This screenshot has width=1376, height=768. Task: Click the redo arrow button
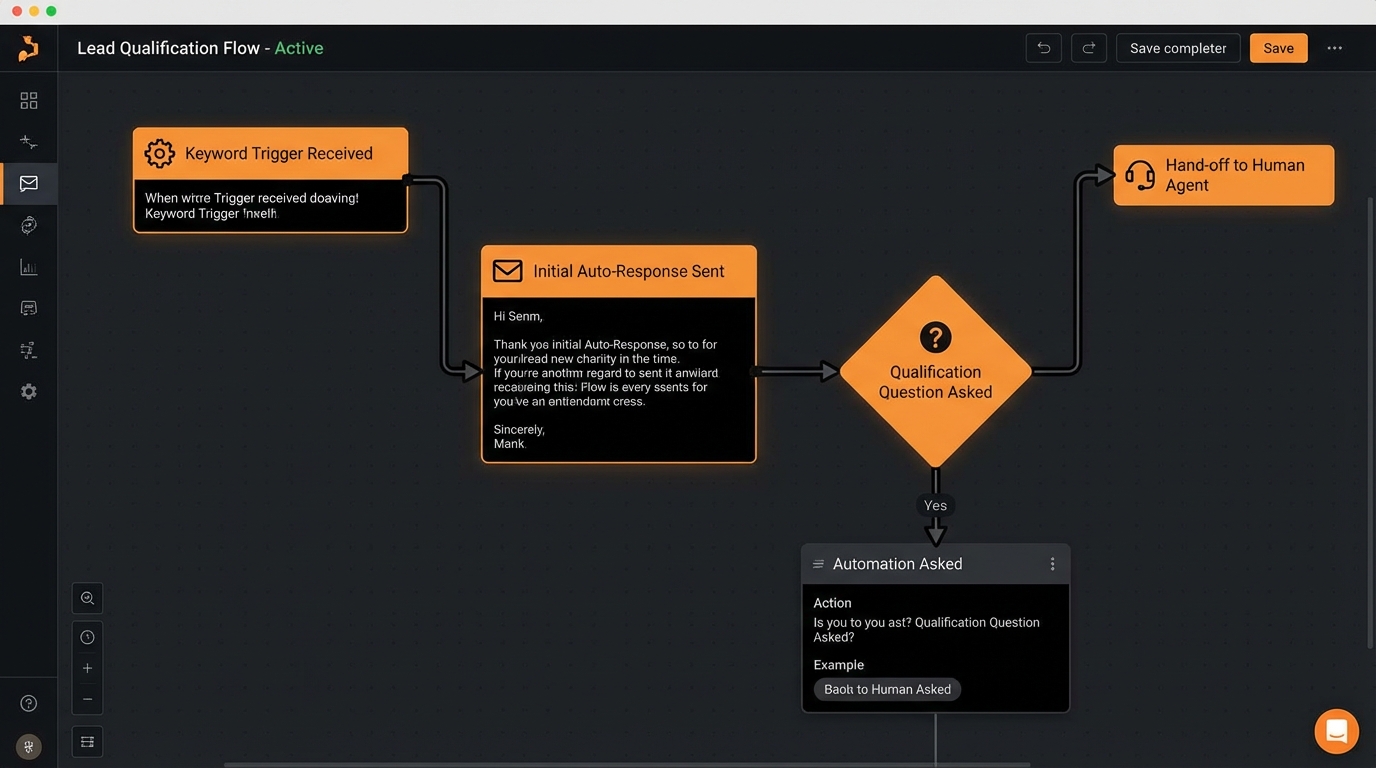pos(1089,48)
